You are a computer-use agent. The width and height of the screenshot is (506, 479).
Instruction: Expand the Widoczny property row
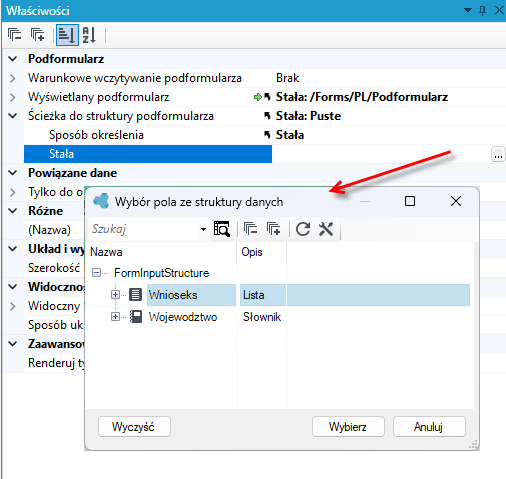click(x=13, y=306)
